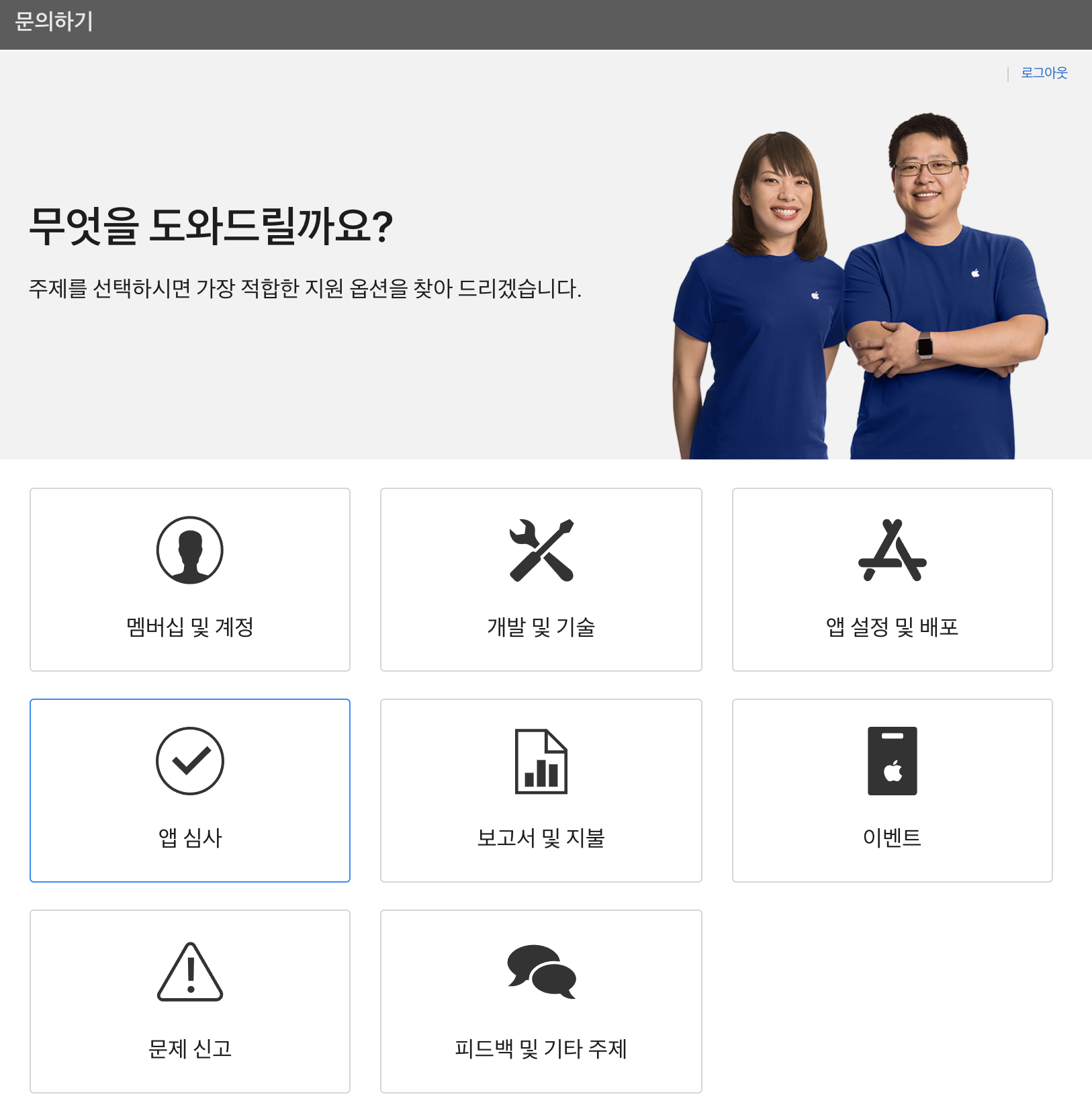Open the 개발 및 기술 topic
Screen dimensions: 1092x1111
[x=541, y=580]
